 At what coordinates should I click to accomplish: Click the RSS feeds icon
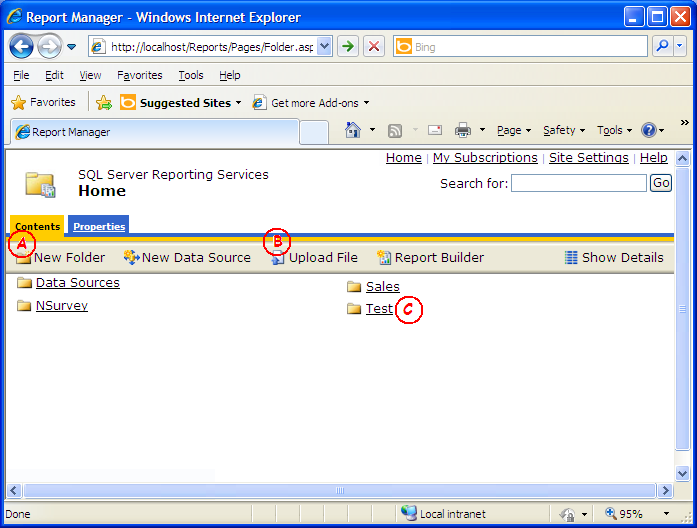tap(395, 131)
